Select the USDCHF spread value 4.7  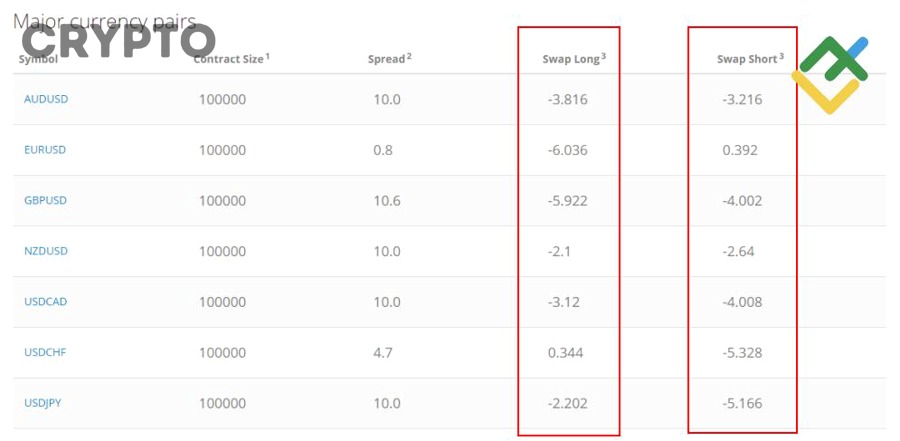[383, 353]
